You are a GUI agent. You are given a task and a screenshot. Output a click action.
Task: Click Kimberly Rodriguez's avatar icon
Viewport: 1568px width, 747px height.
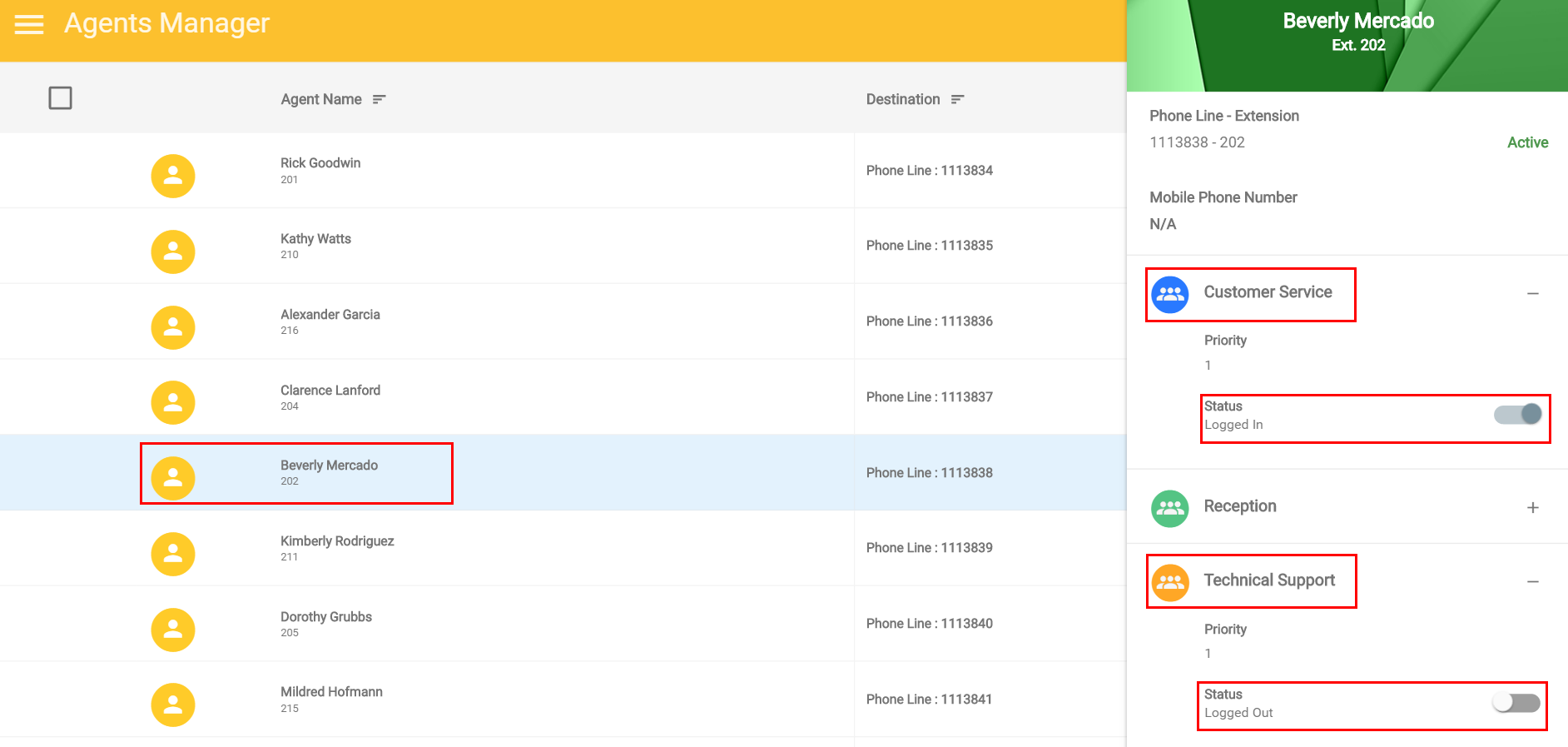pyautogui.click(x=173, y=554)
